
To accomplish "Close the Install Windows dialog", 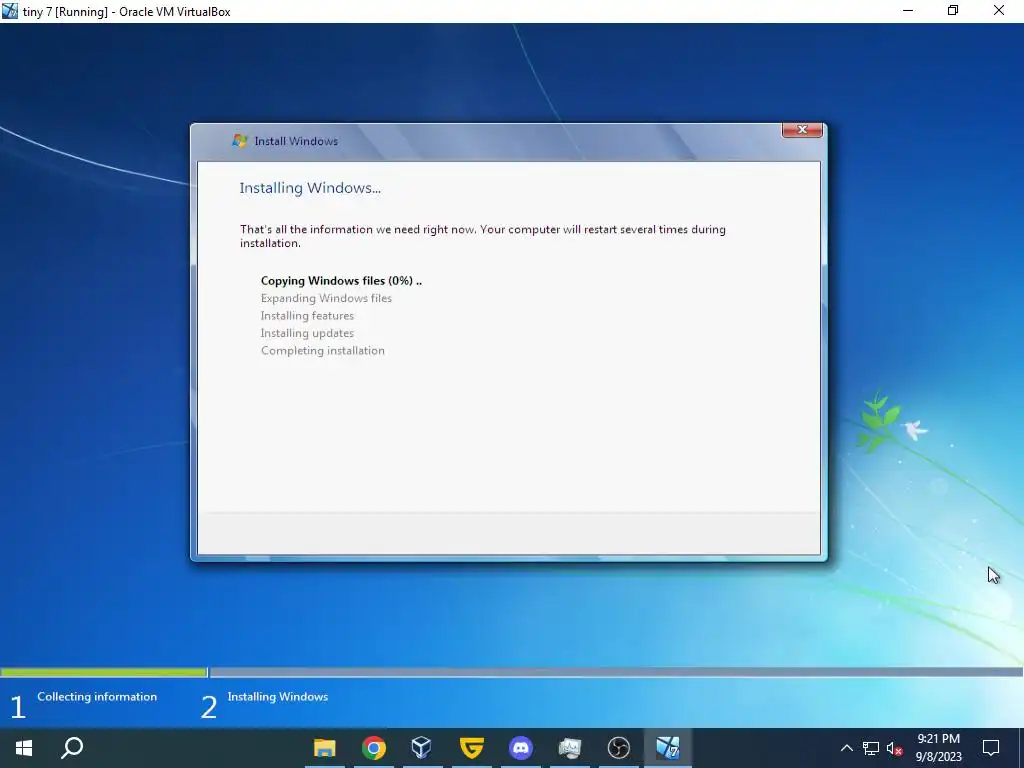I will [x=802, y=129].
